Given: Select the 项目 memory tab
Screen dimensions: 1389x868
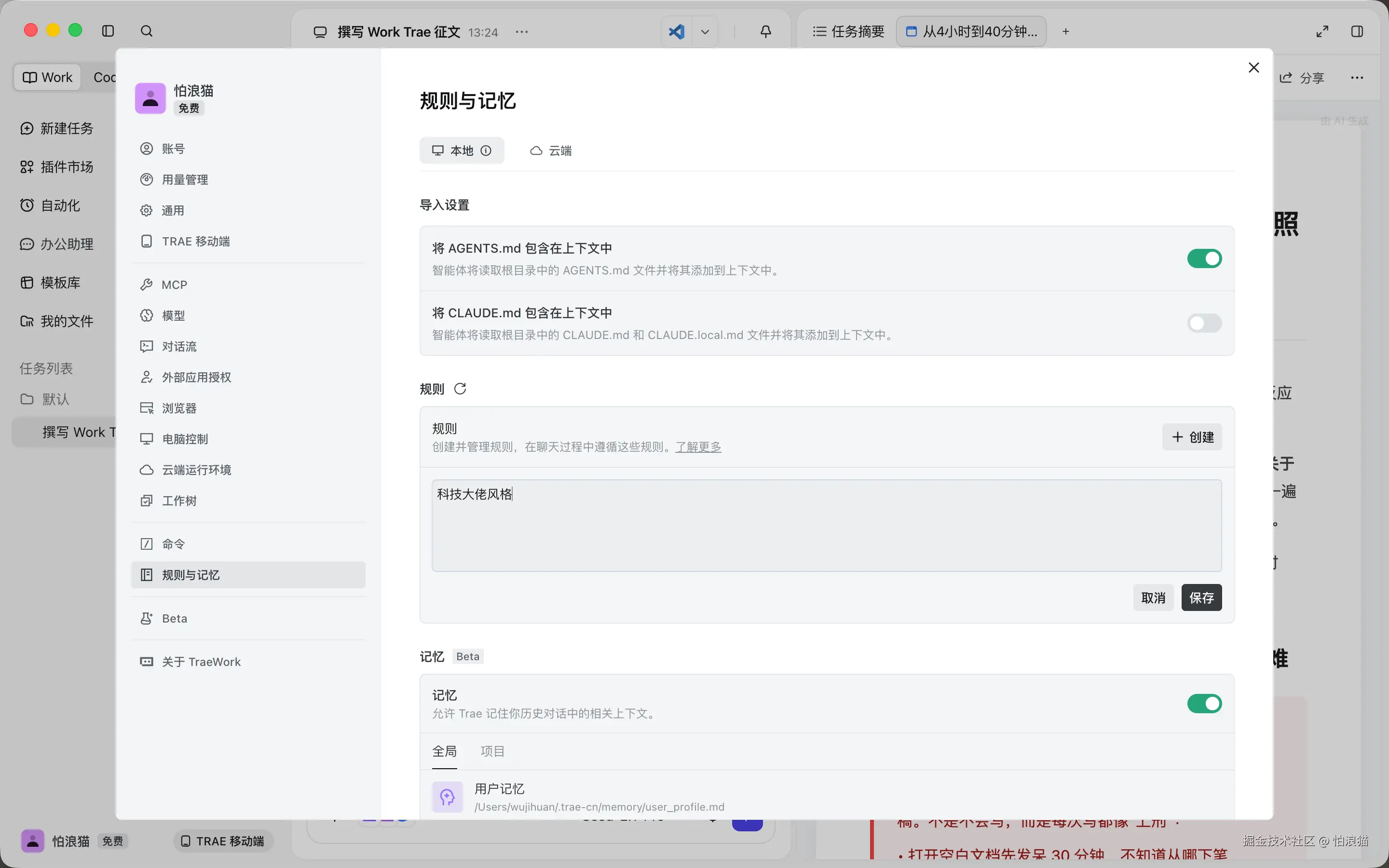Looking at the screenshot, I should pos(492,751).
